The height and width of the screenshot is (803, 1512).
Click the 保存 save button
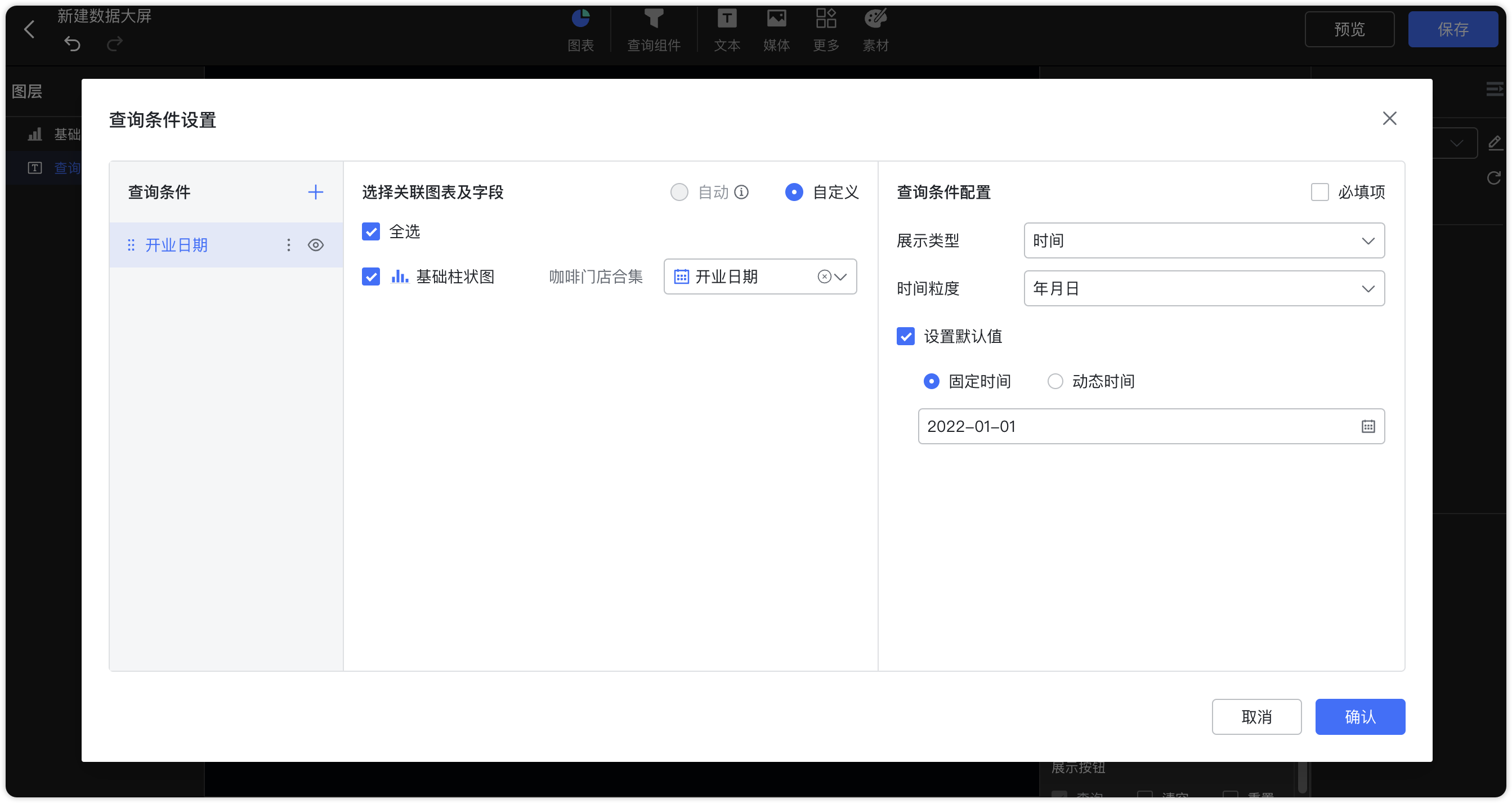pos(1453,29)
